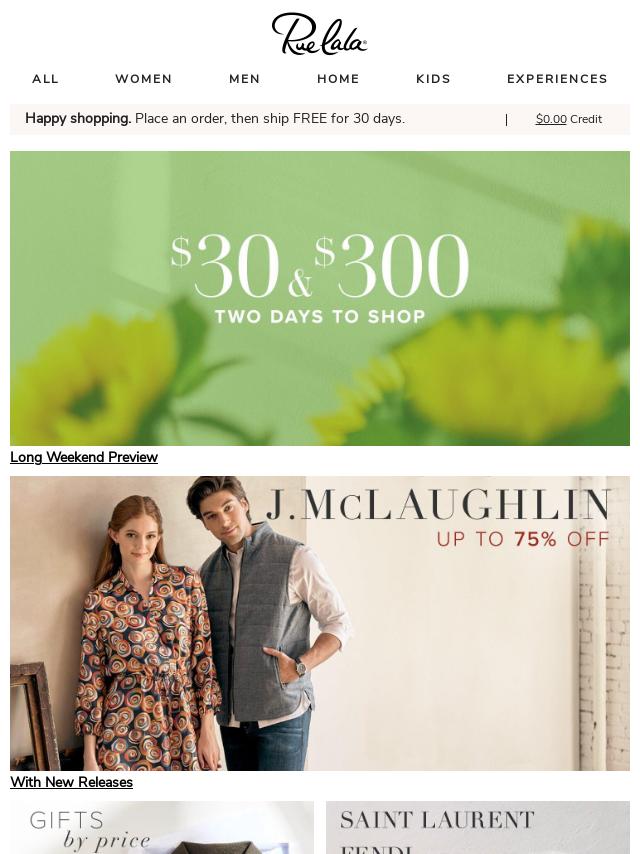The height and width of the screenshot is (854, 640).
Task: Open the WOMEN category
Action: (144, 79)
